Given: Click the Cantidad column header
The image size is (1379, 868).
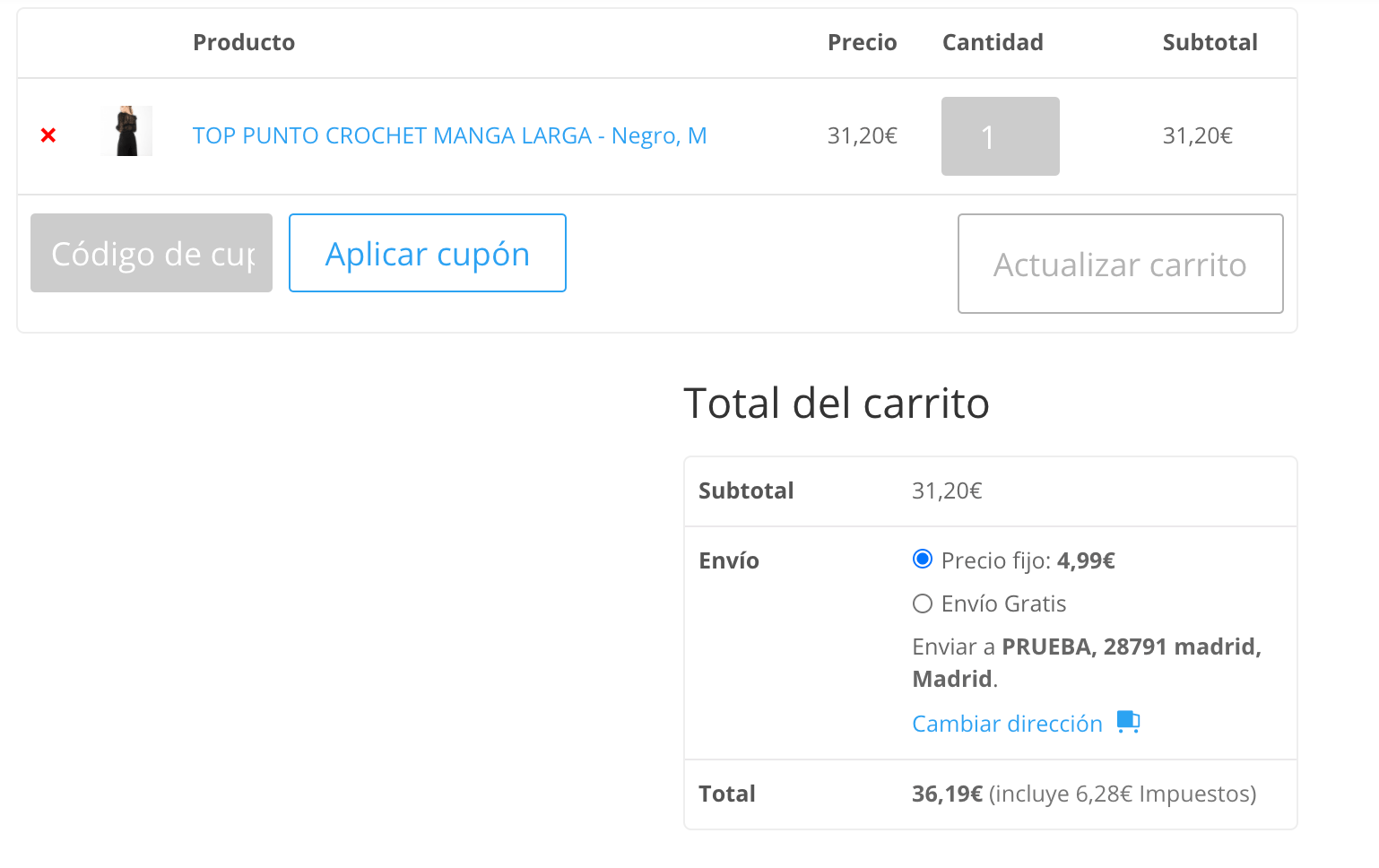Looking at the screenshot, I should (x=993, y=42).
